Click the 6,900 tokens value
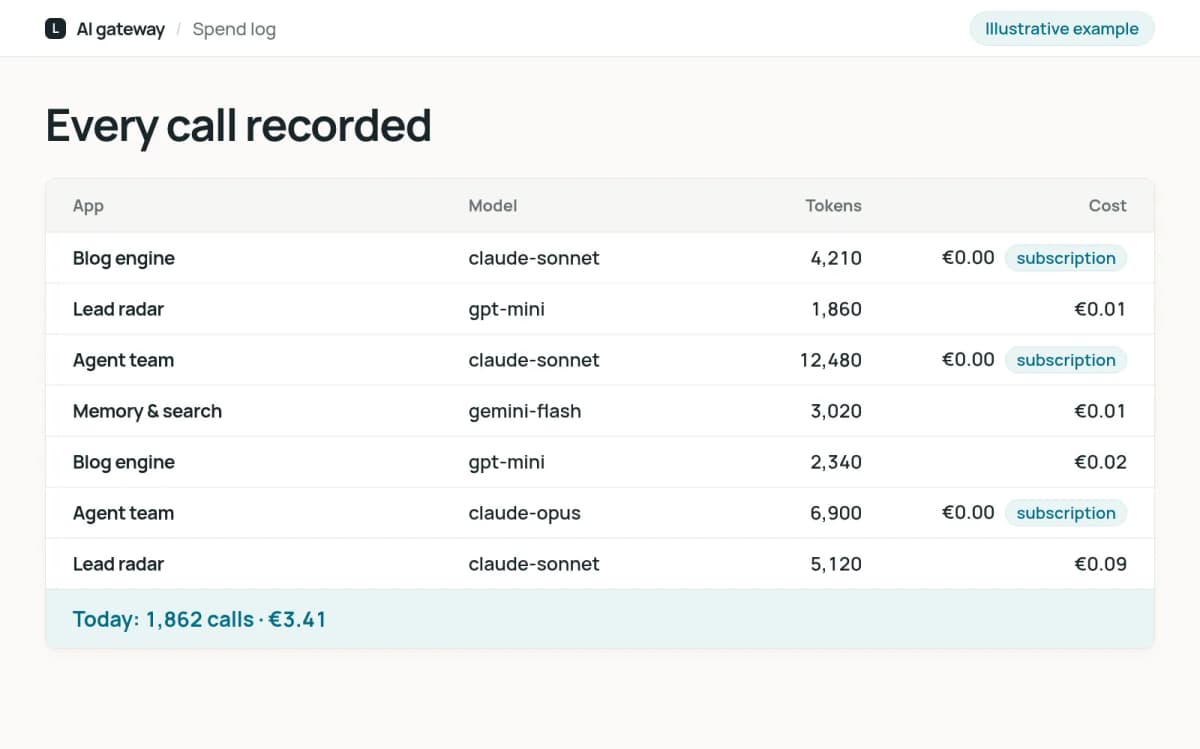This screenshot has height=749, width=1200. point(836,513)
